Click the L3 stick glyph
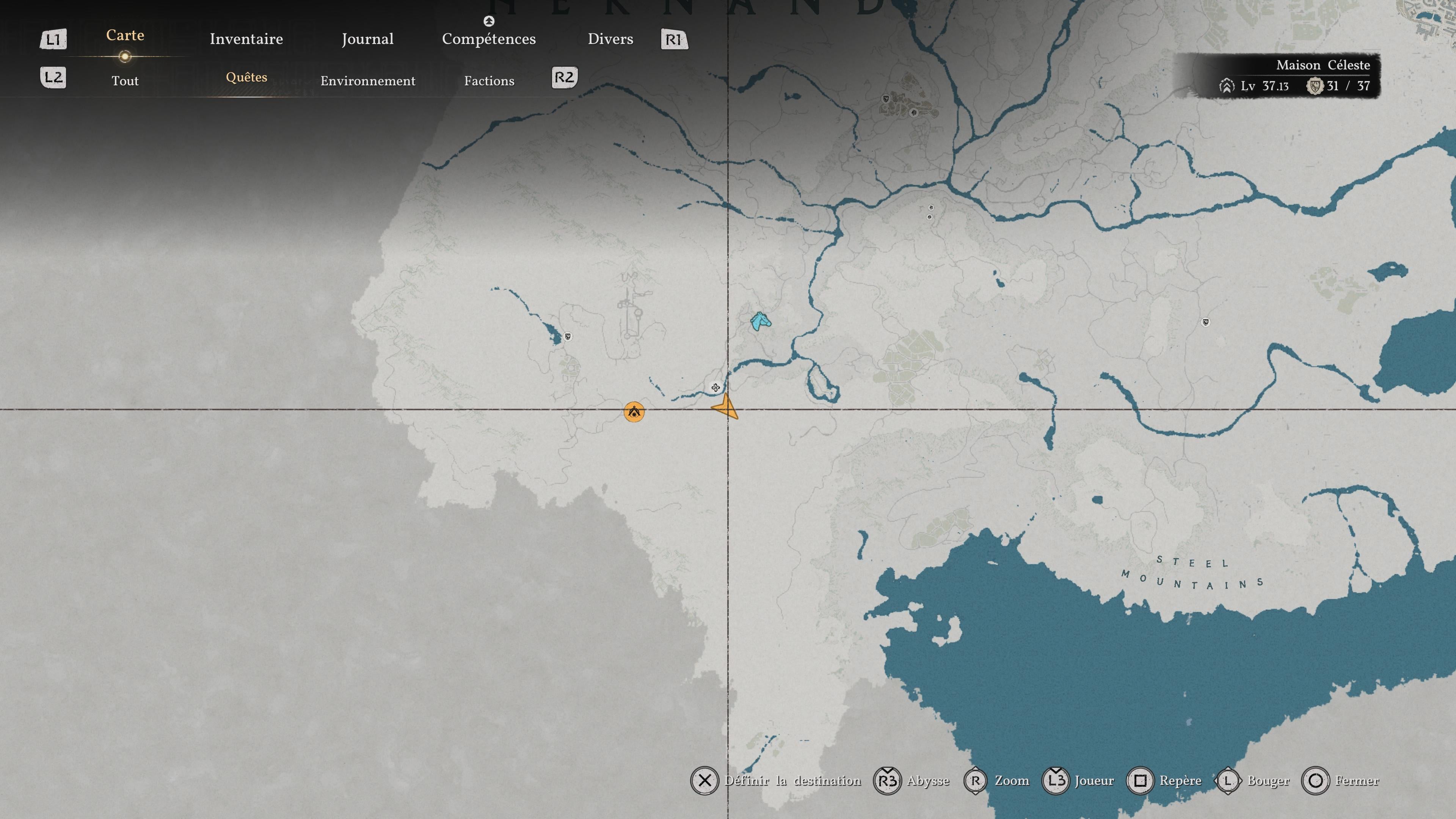 1056,781
